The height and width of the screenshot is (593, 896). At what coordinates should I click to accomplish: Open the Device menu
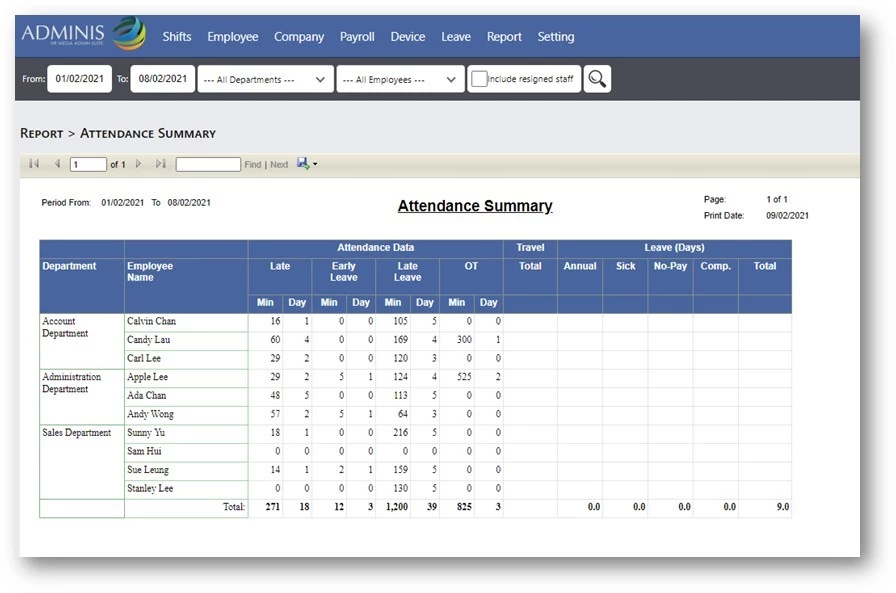click(407, 37)
